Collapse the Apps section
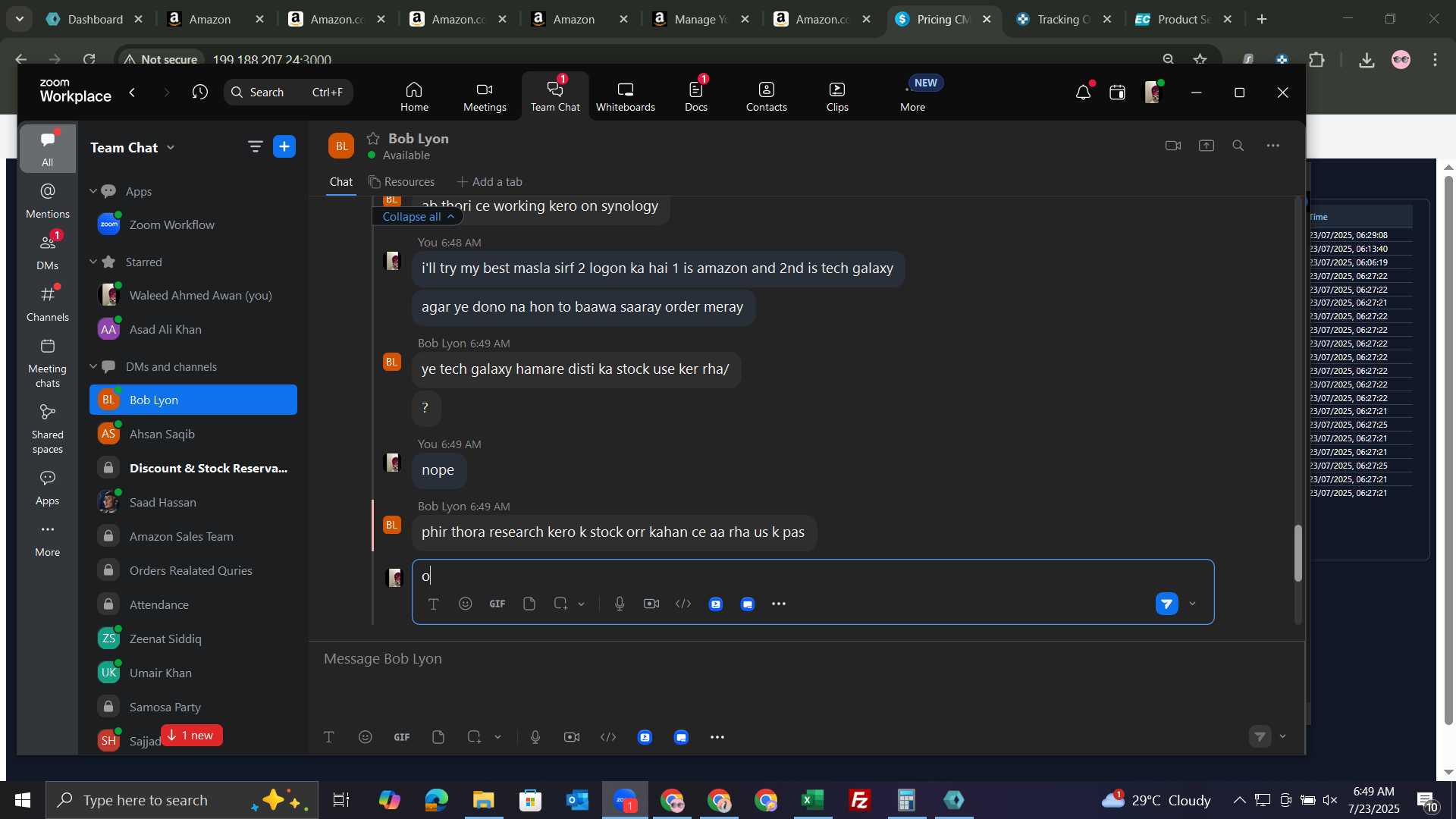Viewport: 1456px width, 819px height. (93, 191)
